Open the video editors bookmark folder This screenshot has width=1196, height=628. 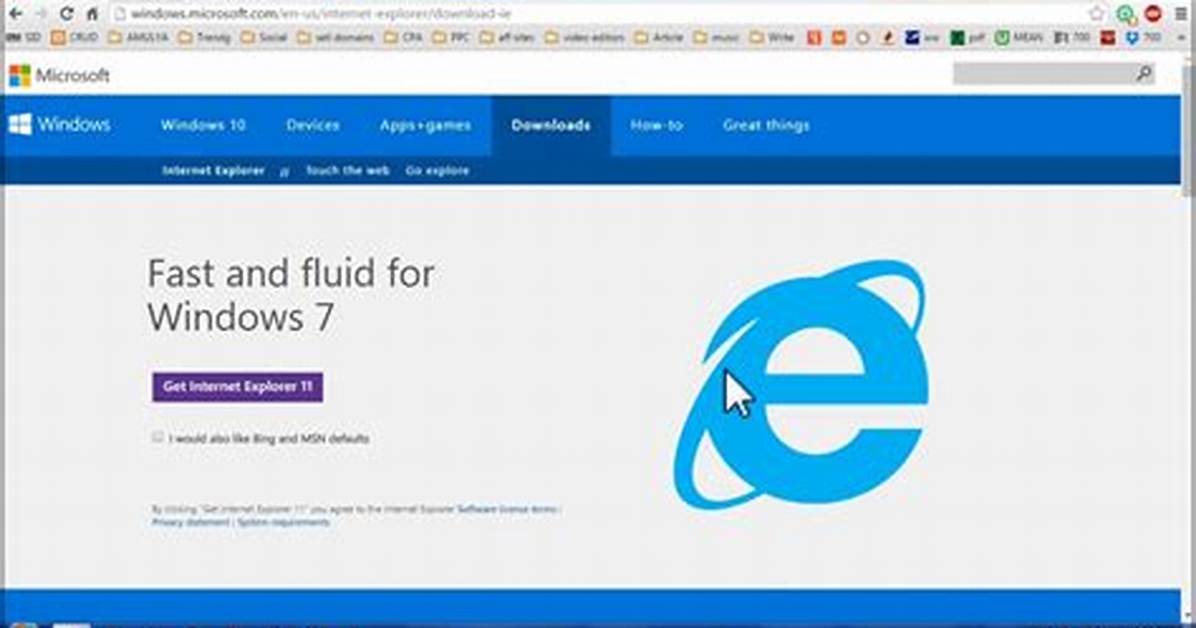coord(585,37)
